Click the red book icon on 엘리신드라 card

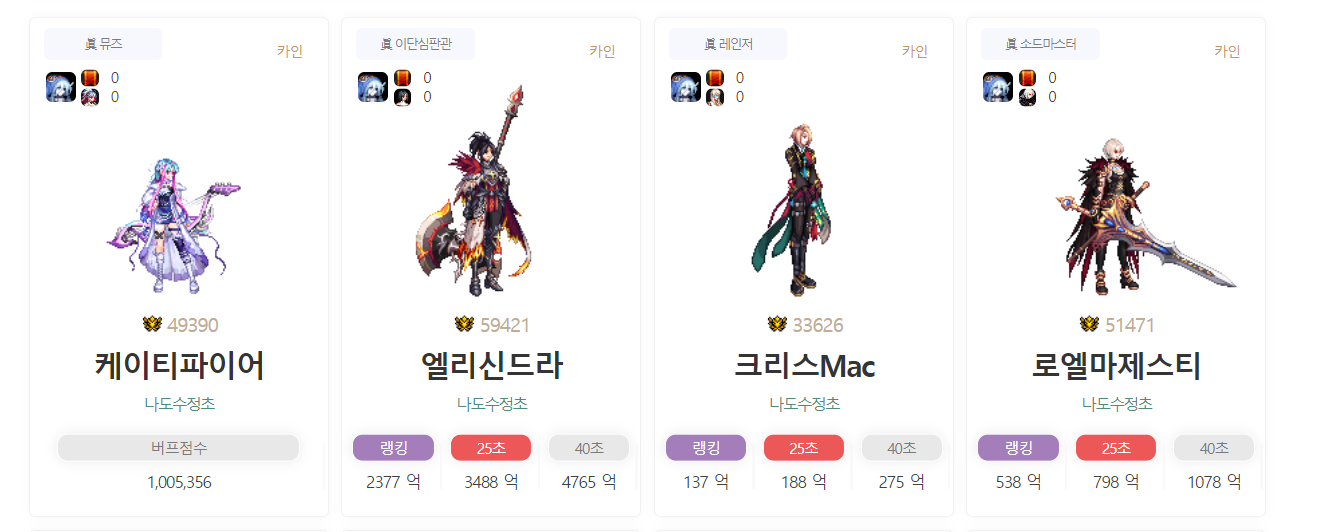tap(402, 77)
